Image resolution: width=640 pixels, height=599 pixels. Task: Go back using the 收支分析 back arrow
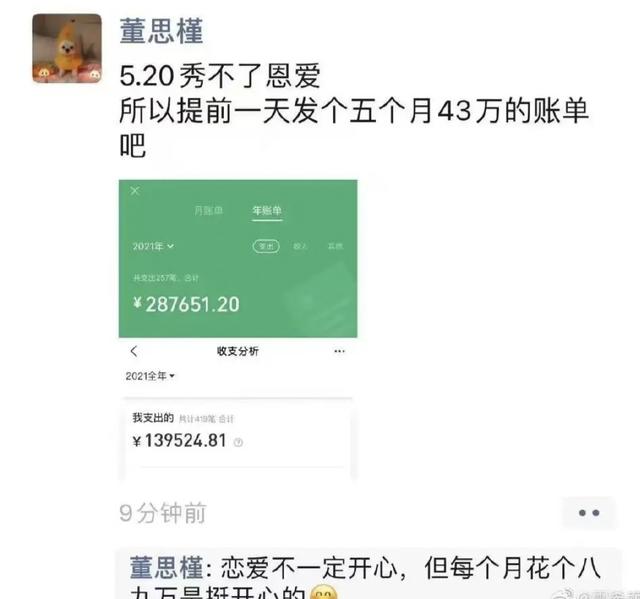134,351
